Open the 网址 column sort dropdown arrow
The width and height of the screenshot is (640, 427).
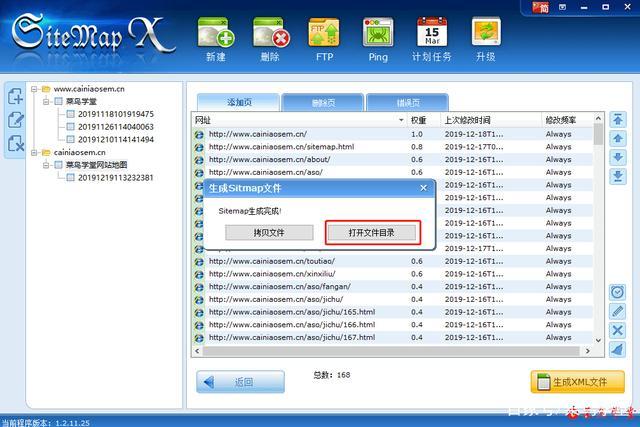tap(401, 120)
